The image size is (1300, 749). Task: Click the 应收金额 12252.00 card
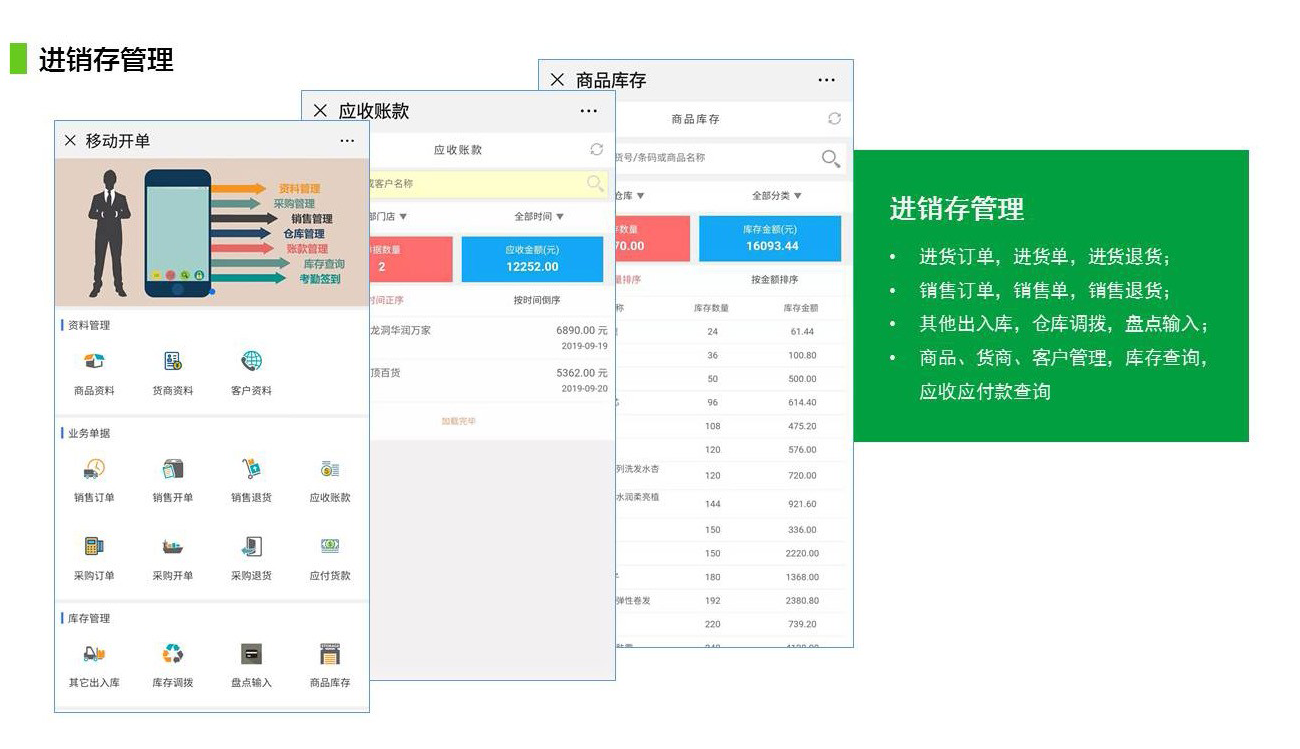click(x=532, y=259)
